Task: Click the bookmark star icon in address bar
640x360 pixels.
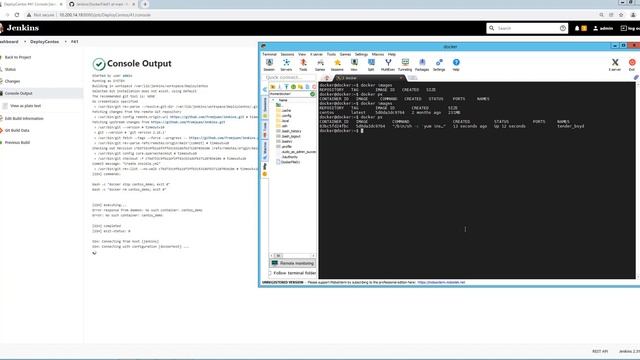Action: [621, 15]
